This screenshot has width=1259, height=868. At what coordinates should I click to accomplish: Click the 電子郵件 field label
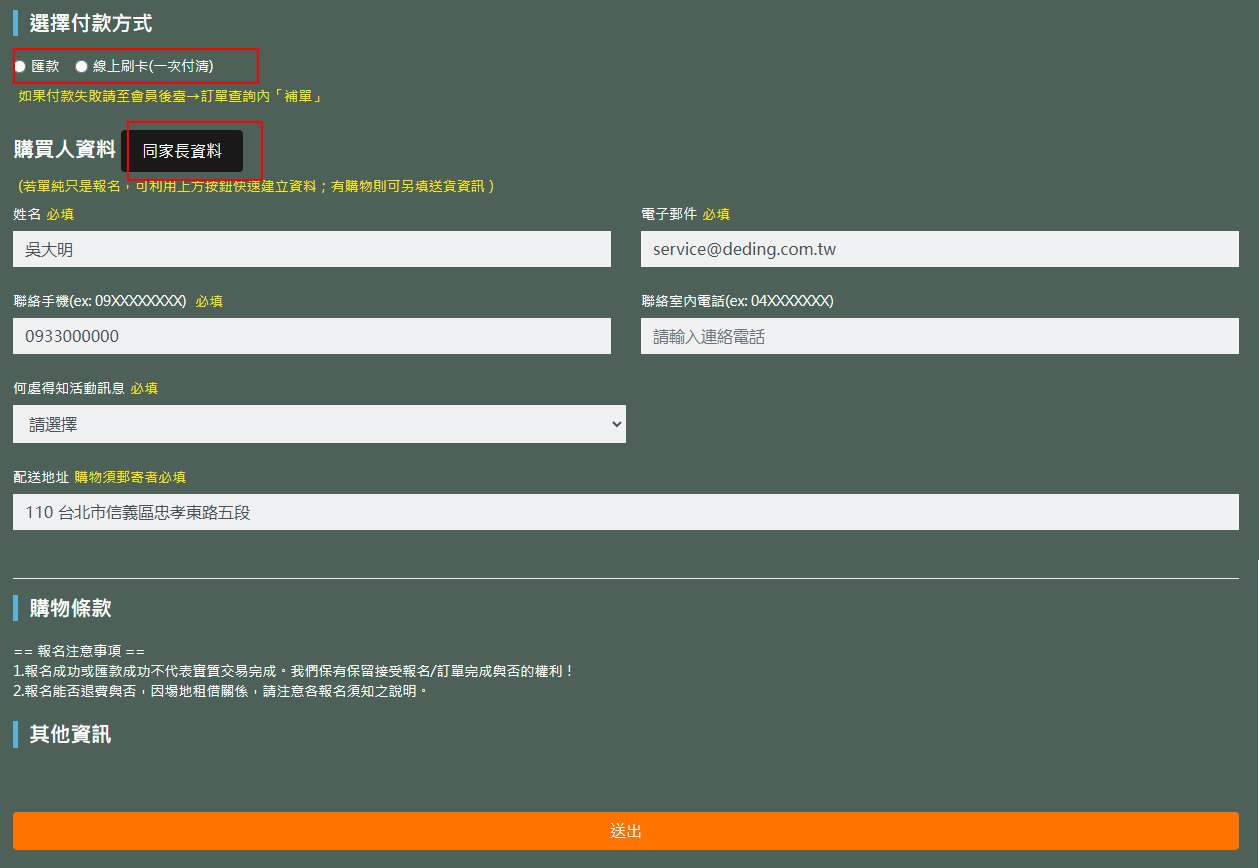click(x=668, y=214)
